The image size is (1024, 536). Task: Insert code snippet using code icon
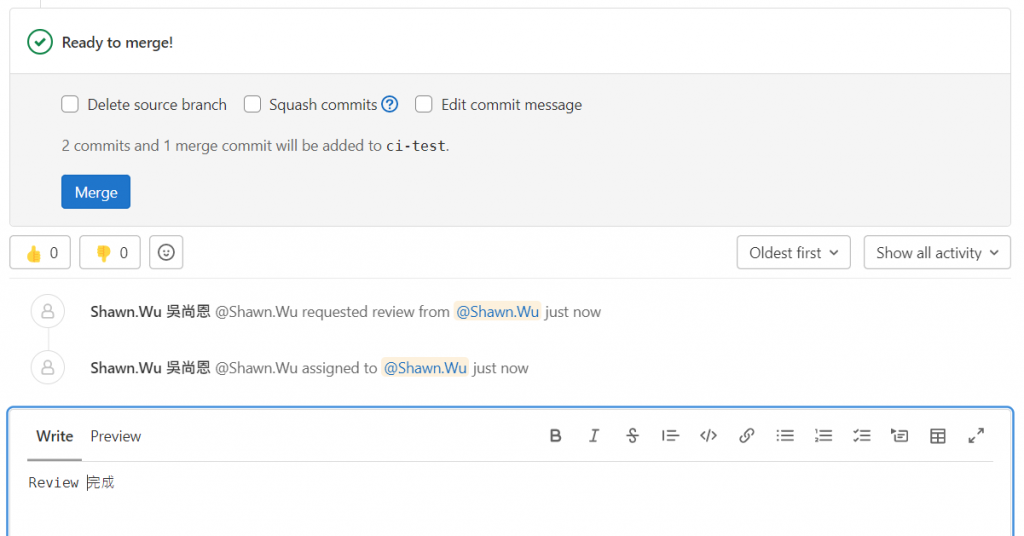[x=709, y=436]
